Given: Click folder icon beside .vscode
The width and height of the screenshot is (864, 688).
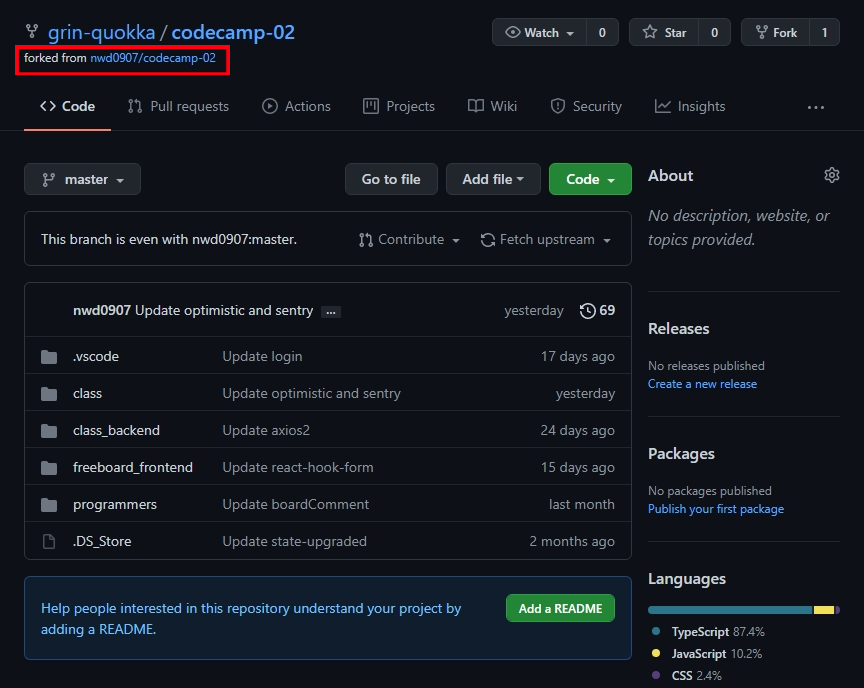Looking at the screenshot, I should tap(49, 357).
